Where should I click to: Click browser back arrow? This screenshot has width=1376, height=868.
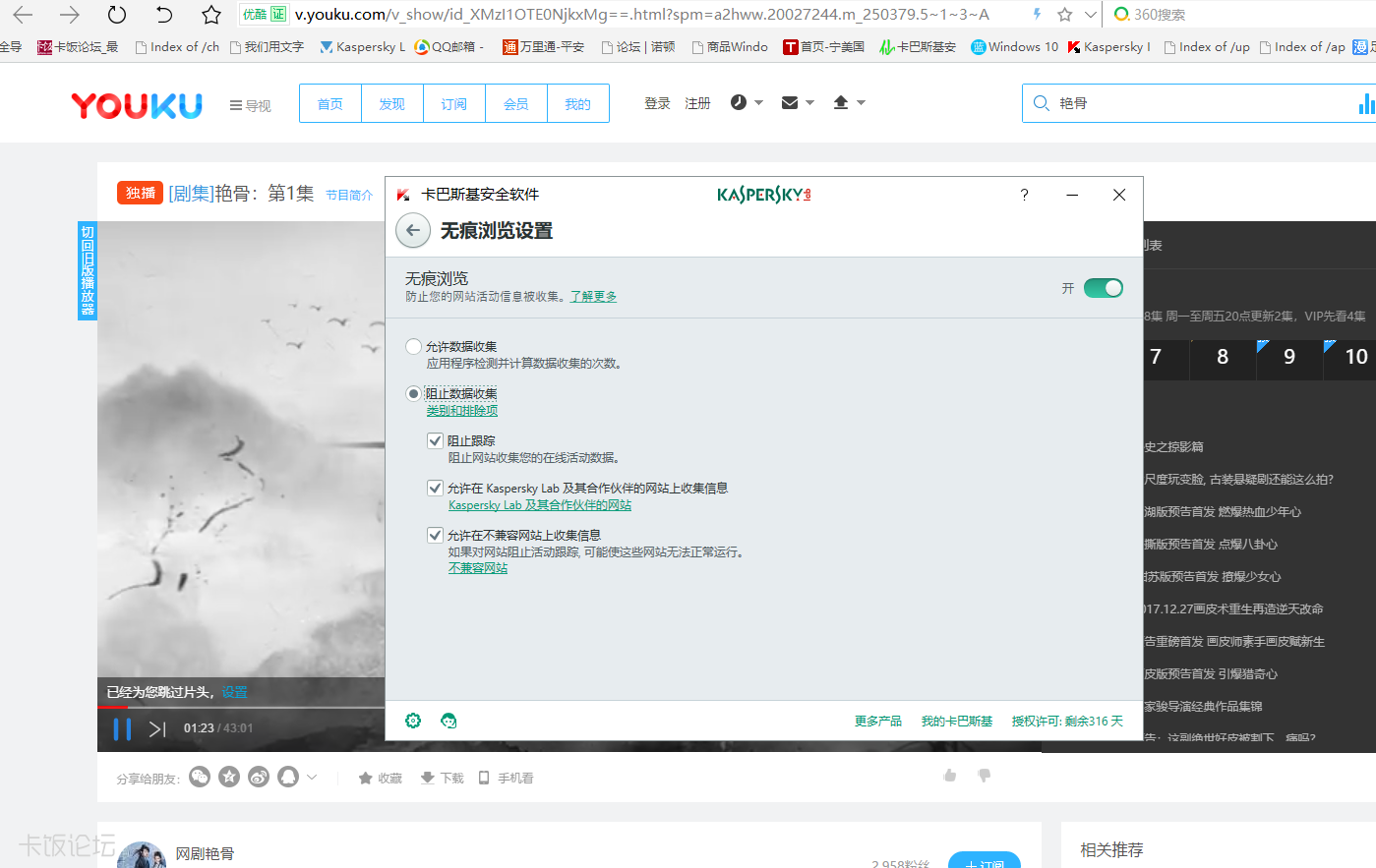(x=23, y=15)
